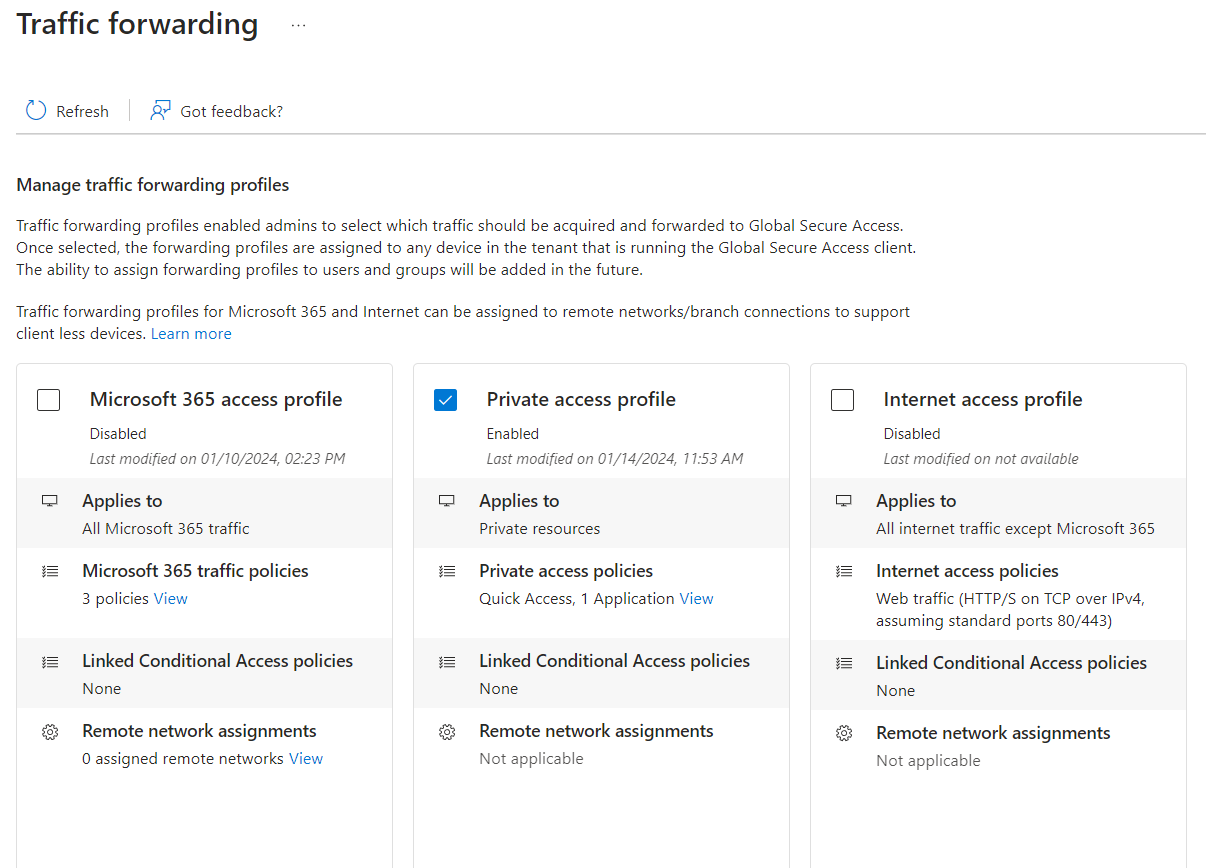Click gear icon beside Remote network assignments in Internet access card
The height and width of the screenshot is (868, 1206).
click(844, 734)
